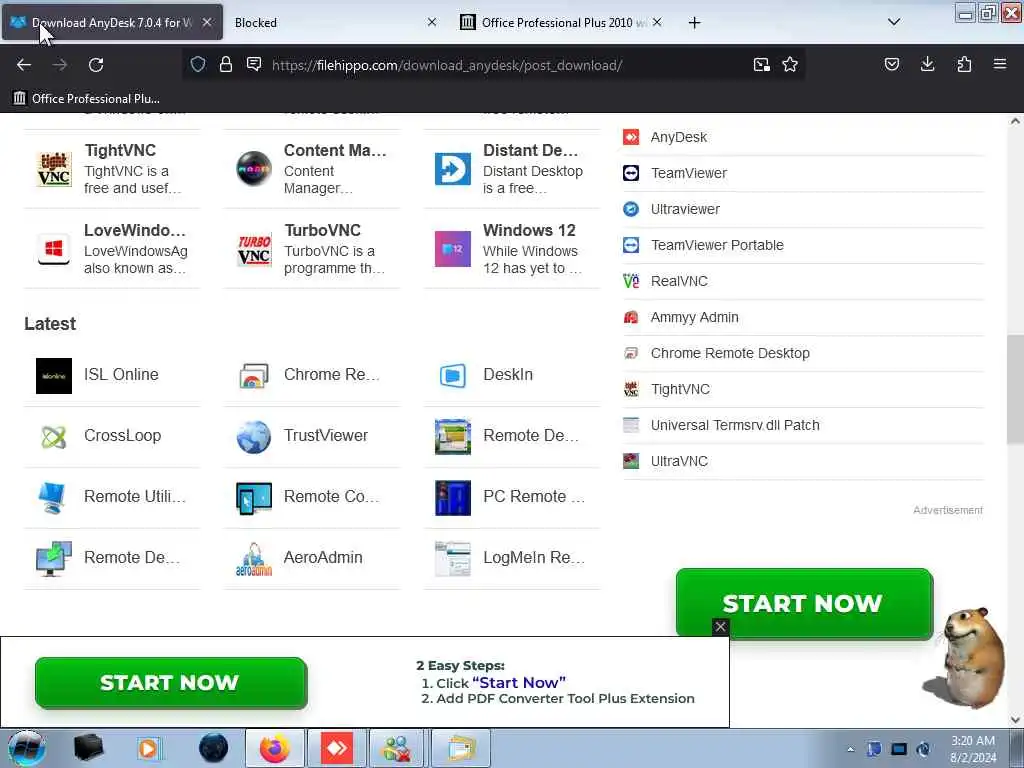Click the filehippo URL address bar

tap(447, 65)
